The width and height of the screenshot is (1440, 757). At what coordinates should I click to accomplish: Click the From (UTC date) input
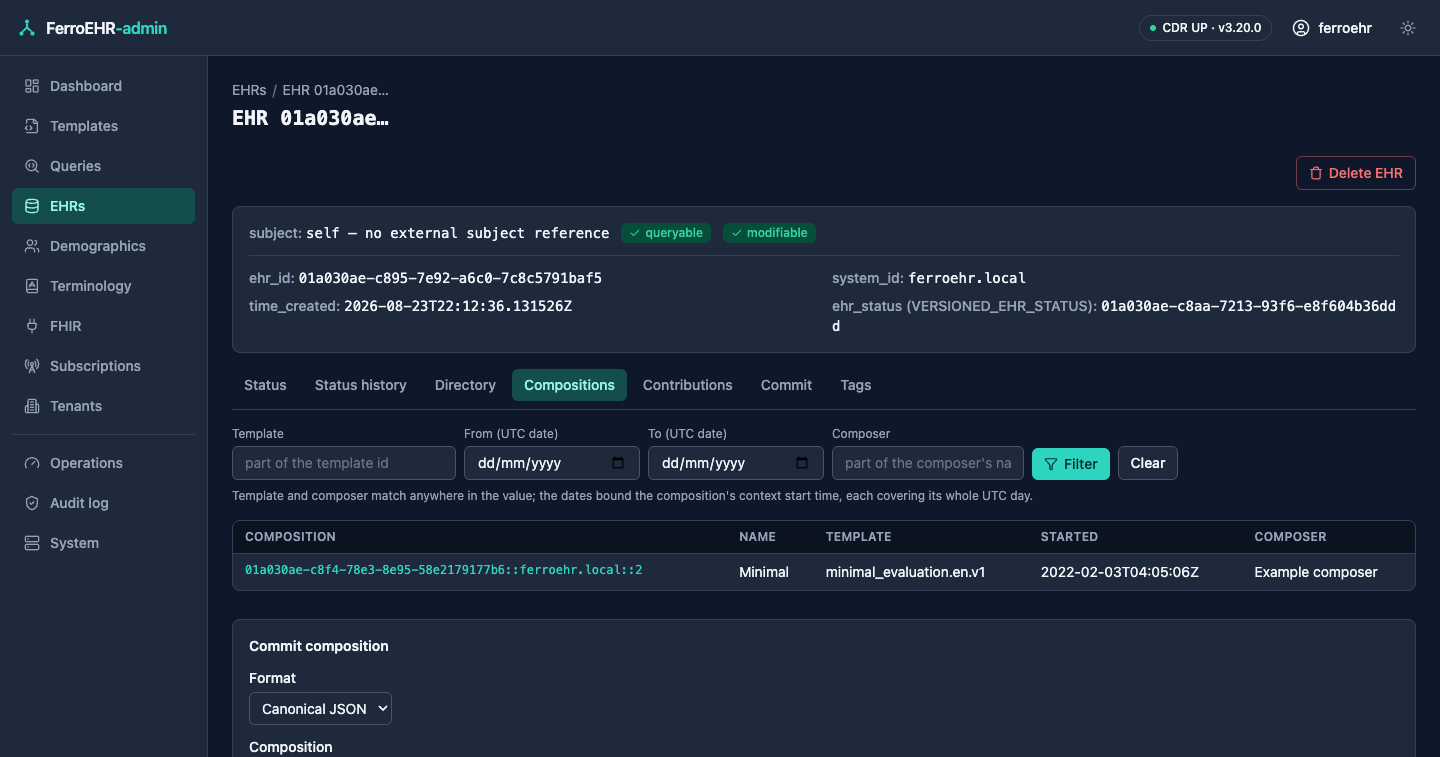[x=552, y=463]
